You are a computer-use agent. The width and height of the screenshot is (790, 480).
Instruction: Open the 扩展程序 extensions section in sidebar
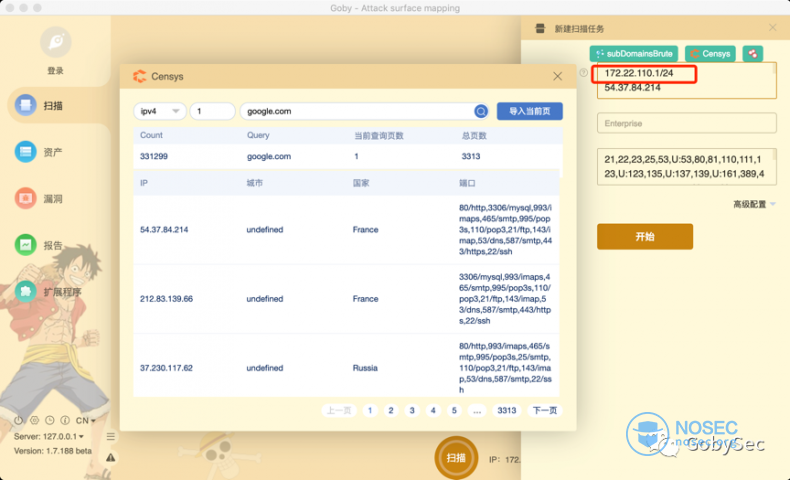(x=47, y=292)
